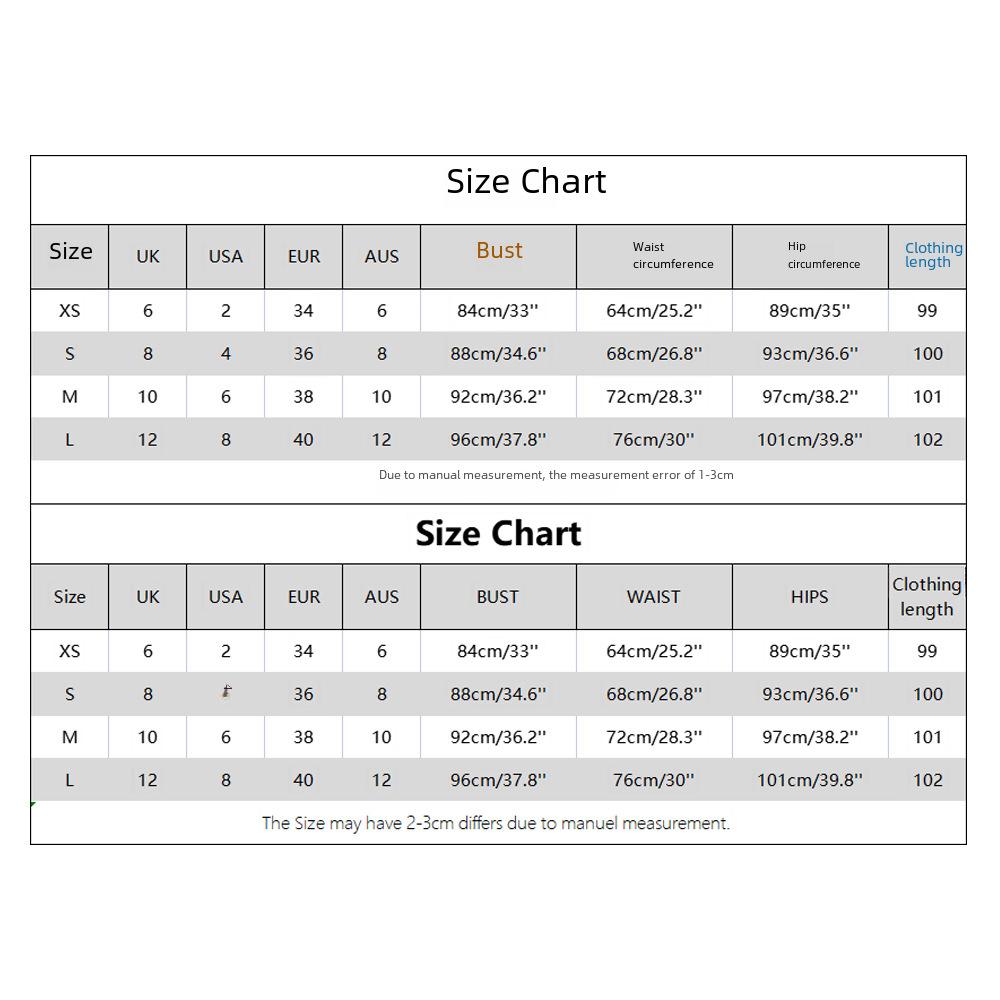Click 76cm/30'' waist cell in lower chart
1000x1000 pixels.
click(653, 780)
